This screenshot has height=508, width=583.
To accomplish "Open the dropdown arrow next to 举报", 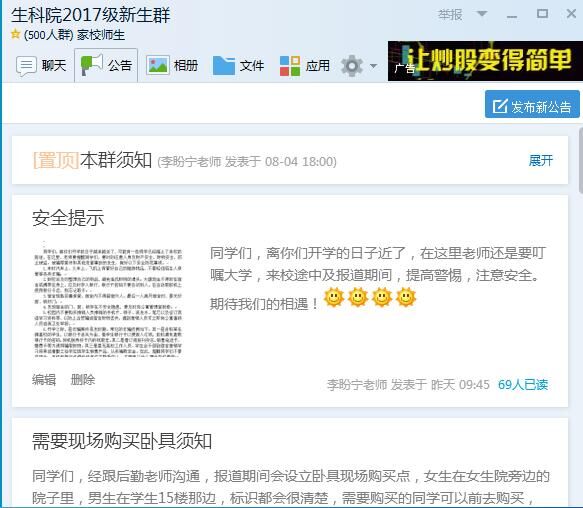I will (x=482, y=14).
